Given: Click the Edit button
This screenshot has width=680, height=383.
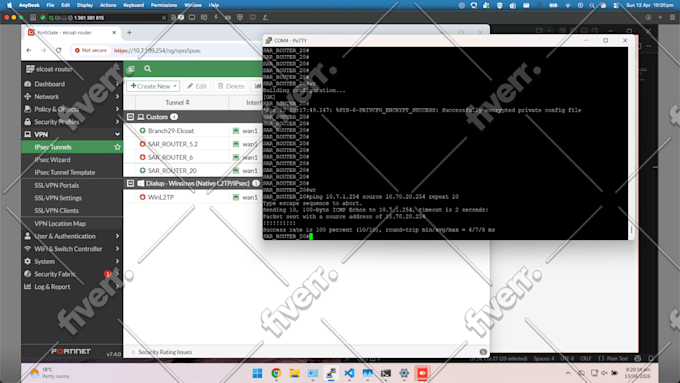Looking at the screenshot, I should (x=197, y=86).
